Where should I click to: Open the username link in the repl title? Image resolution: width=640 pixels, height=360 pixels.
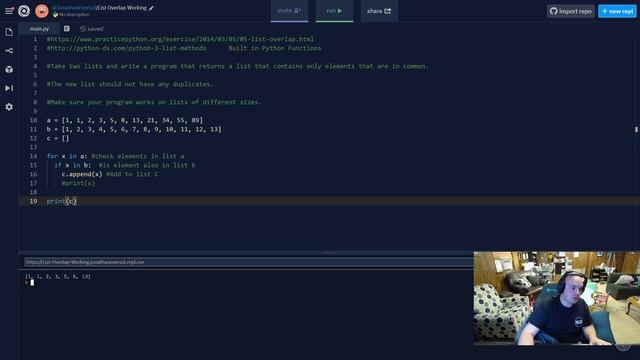point(73,8)
